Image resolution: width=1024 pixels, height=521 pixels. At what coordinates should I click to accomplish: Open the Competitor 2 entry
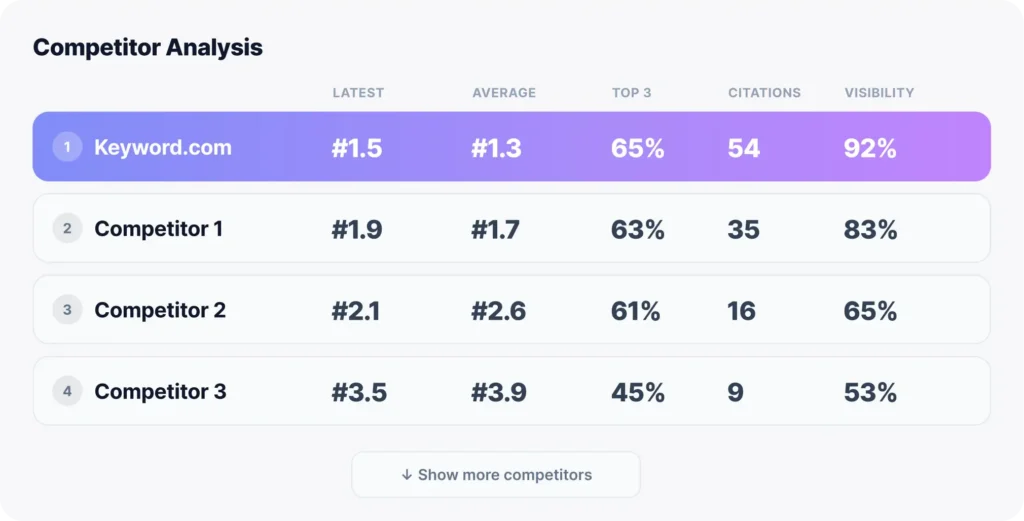(160, 310)
